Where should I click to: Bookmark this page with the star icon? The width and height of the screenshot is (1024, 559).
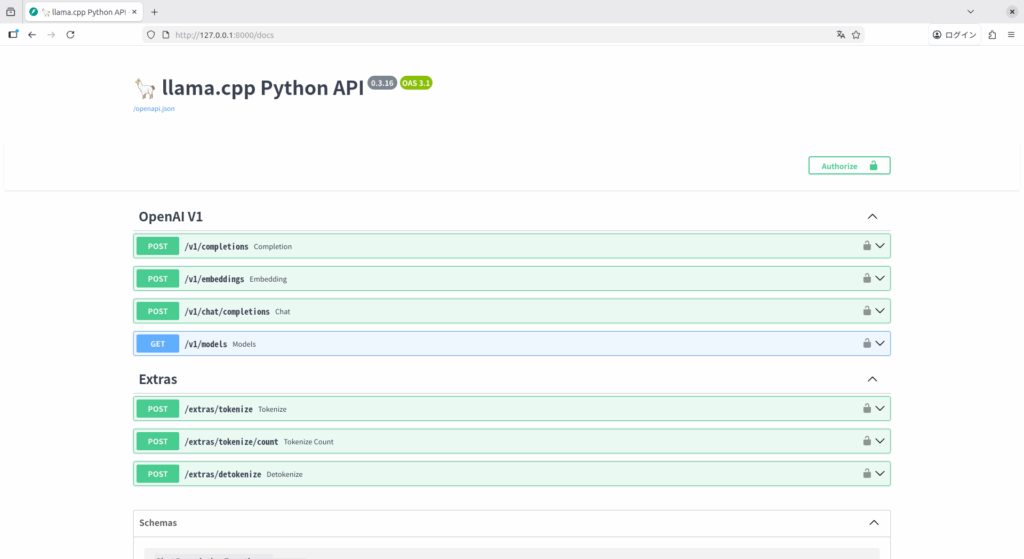[856, 34]
